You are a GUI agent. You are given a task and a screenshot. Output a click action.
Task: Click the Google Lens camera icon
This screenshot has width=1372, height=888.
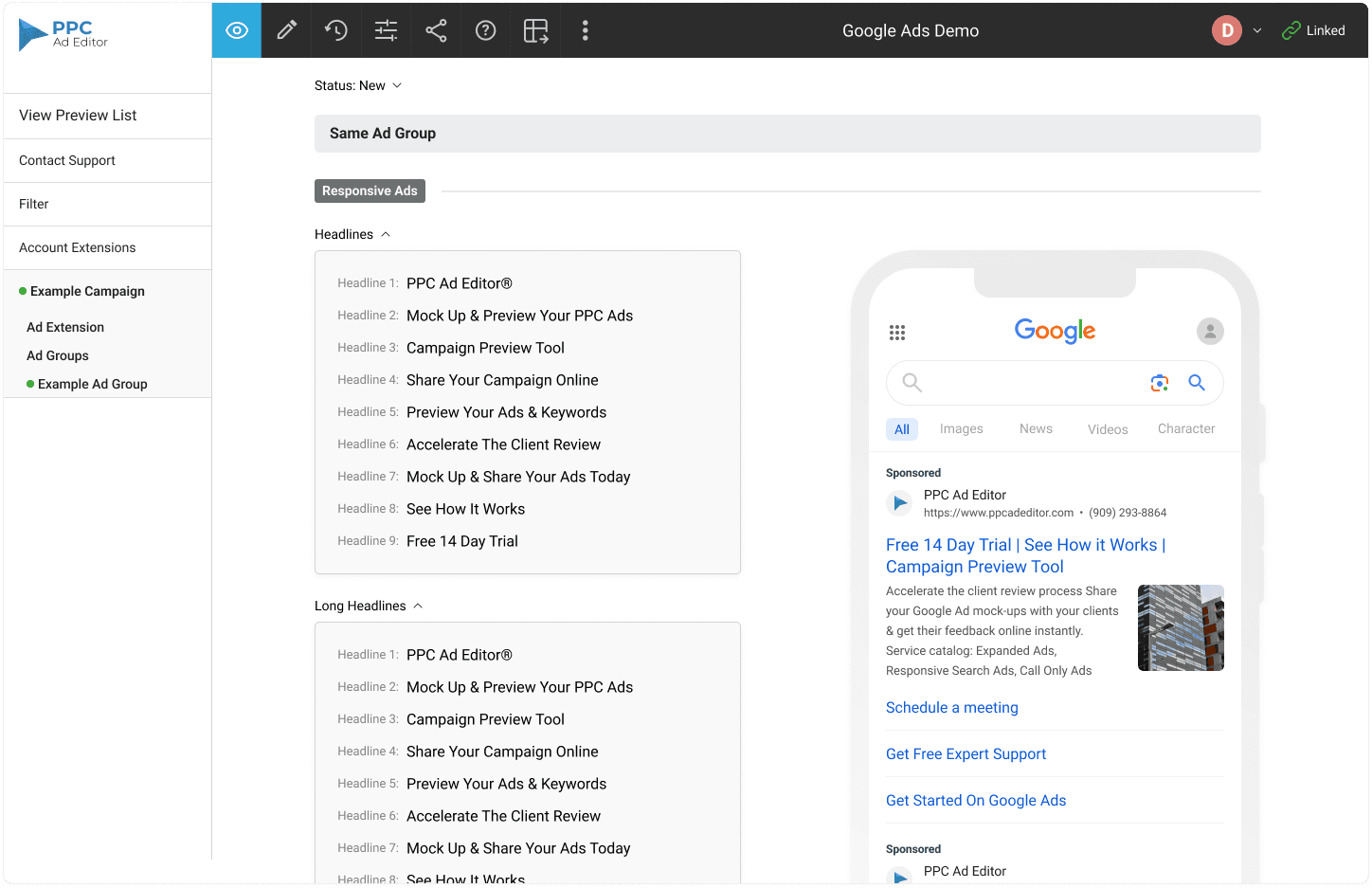click(1160, 383)
